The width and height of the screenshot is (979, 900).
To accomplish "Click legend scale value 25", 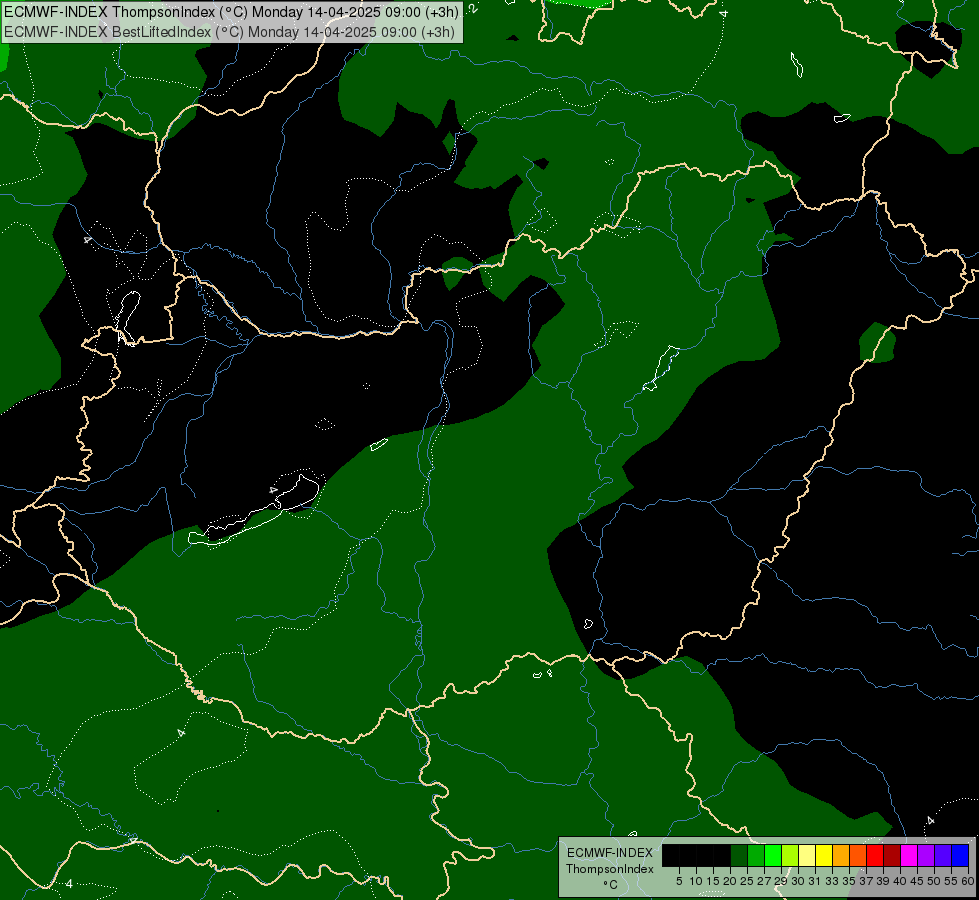I will click(747, 881).
